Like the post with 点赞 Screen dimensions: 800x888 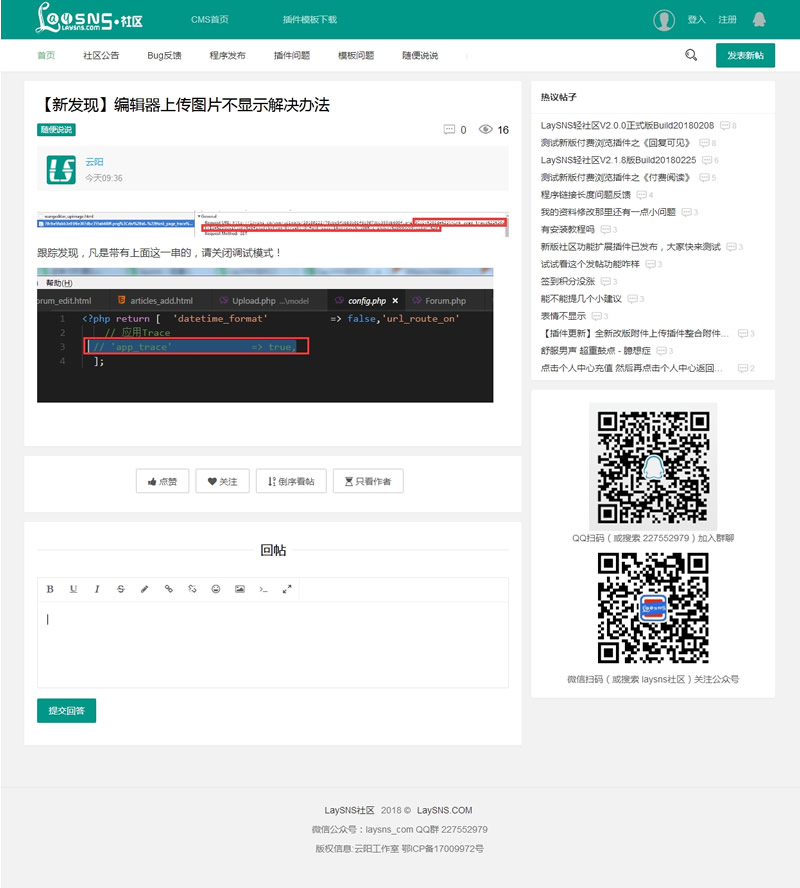tap(162, 481)
